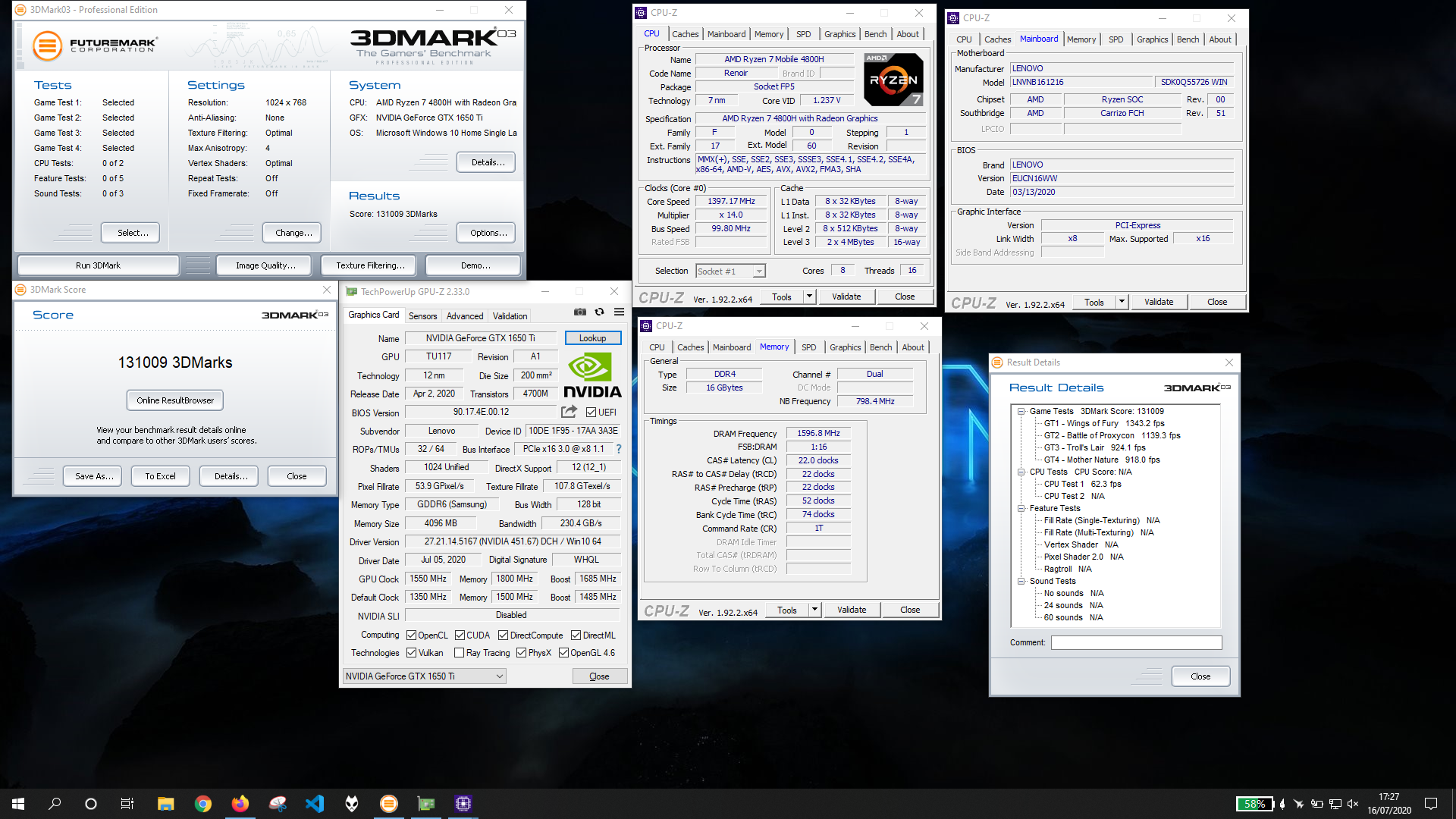Screen dimensions: 1456x819
Task: Click the Lookup button in GPU-Z
Action: click(x=592, y=338)
